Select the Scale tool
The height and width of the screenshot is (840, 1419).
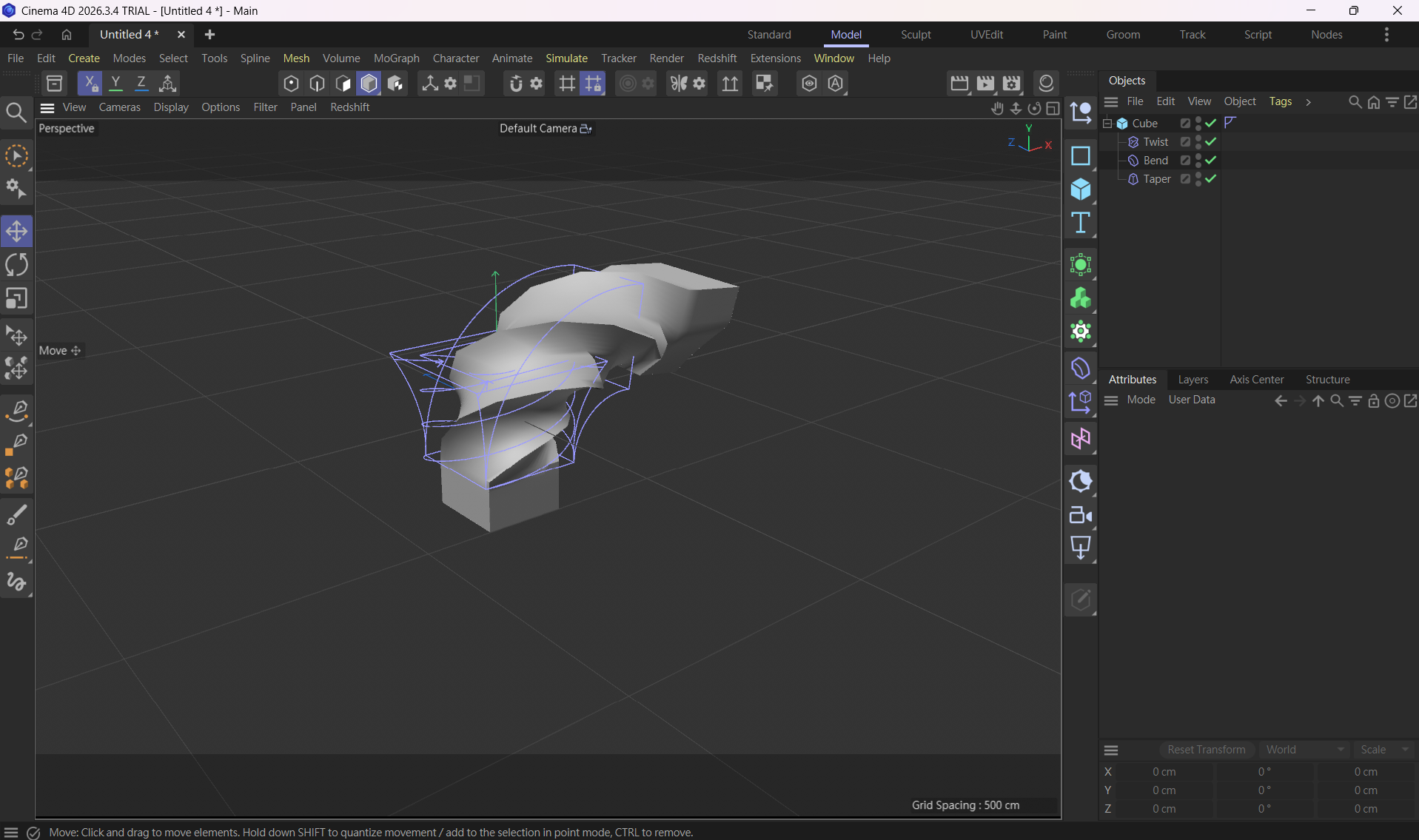click(x=16, y=298)
